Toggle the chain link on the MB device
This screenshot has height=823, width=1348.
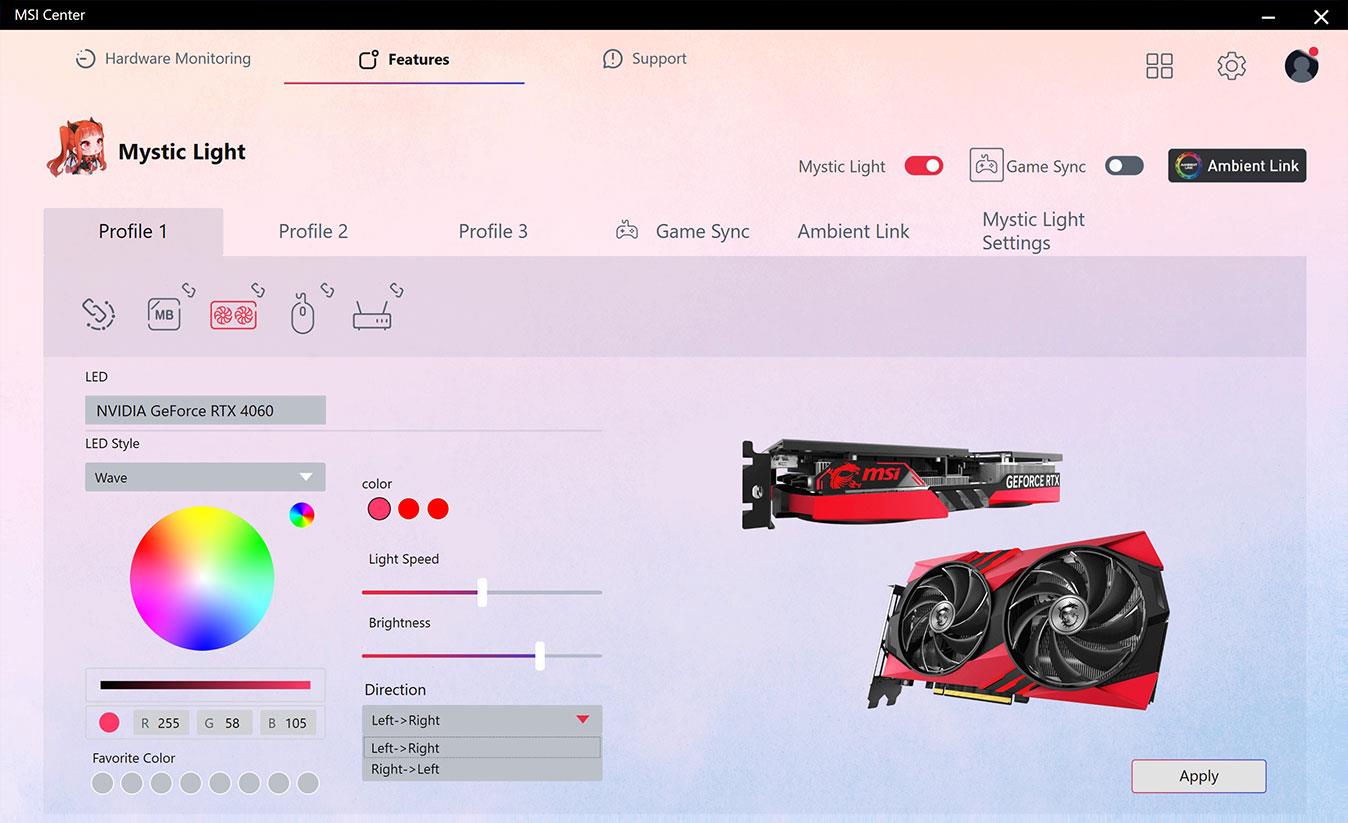[x=188, y=291]
